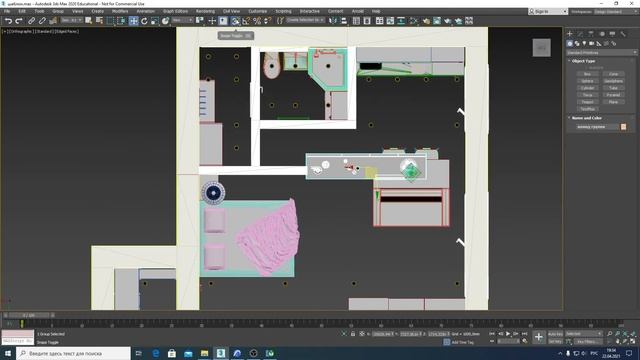Image resolution: width=640 pixels, height=360 pixels.
Task: Click the time slider handle
Action: pyautogui.click(x=29, y=315)
